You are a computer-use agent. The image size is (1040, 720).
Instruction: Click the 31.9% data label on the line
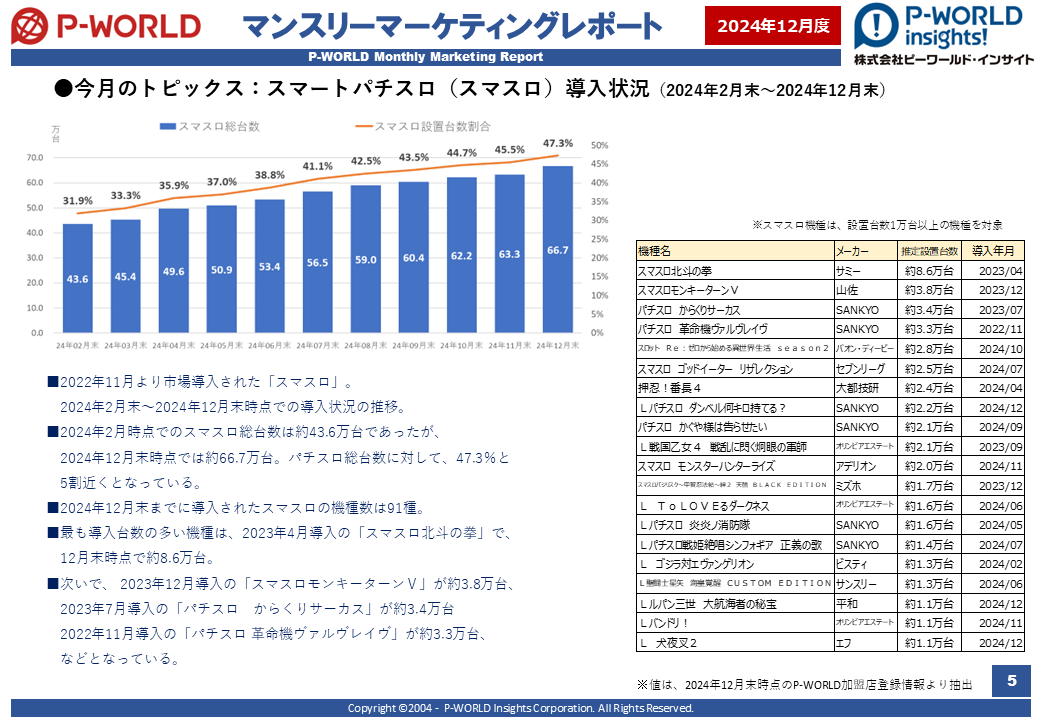78,200
